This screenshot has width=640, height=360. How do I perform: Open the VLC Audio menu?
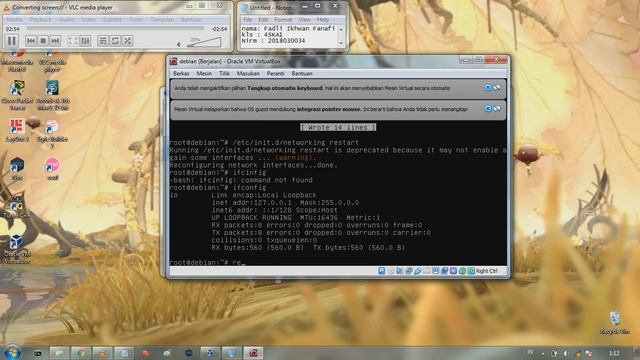coord(66,20)
